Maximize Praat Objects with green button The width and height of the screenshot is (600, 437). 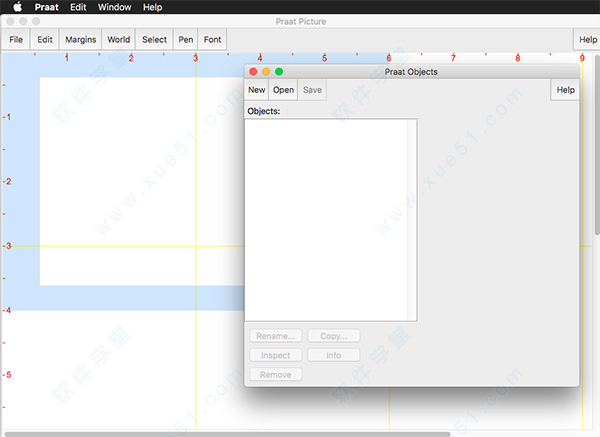coord(279,72)
